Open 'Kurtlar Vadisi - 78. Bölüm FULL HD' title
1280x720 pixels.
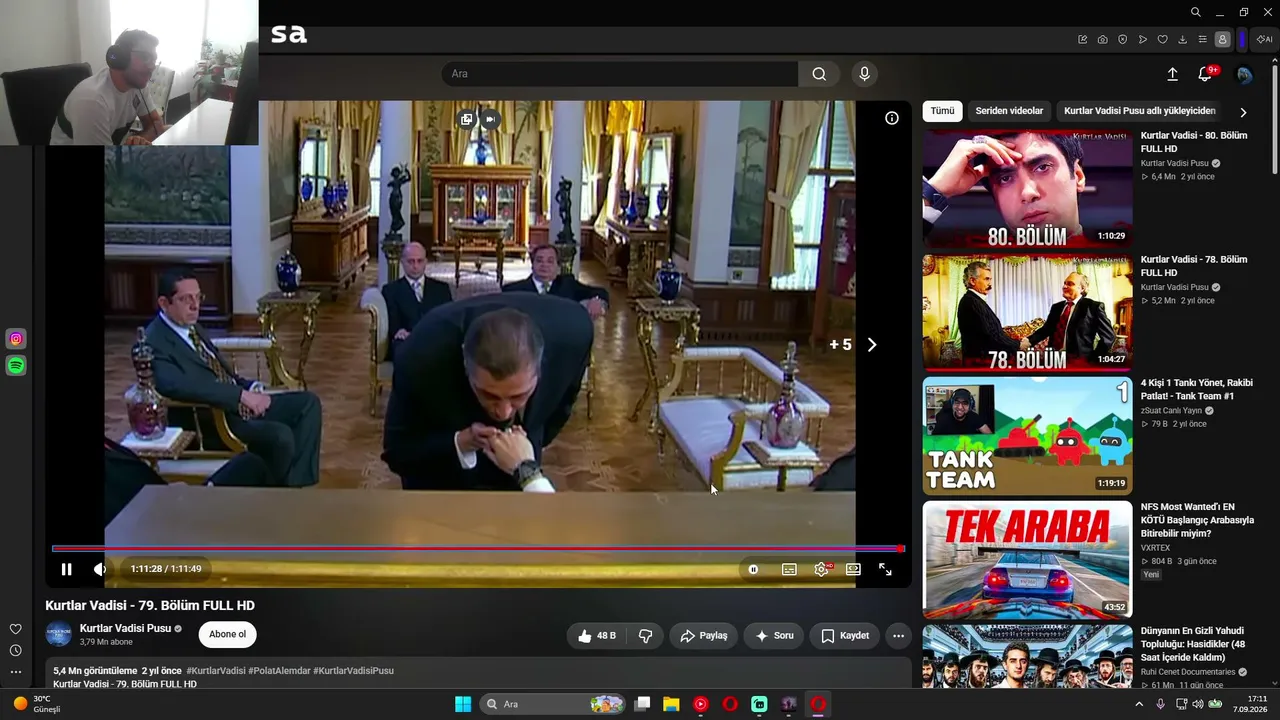coord(1194,266)
